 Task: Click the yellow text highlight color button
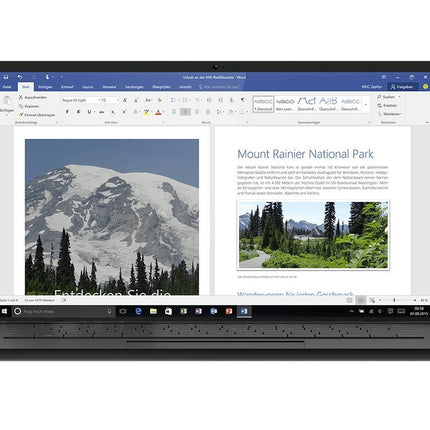pyautogui.click(x=146, y=112)
